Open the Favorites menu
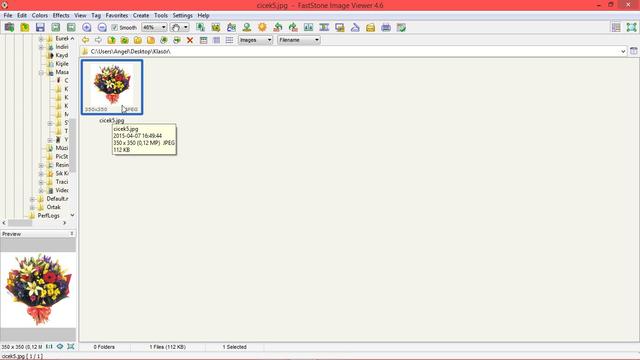This screenshot has height=360, width=640. click(117, 15)
